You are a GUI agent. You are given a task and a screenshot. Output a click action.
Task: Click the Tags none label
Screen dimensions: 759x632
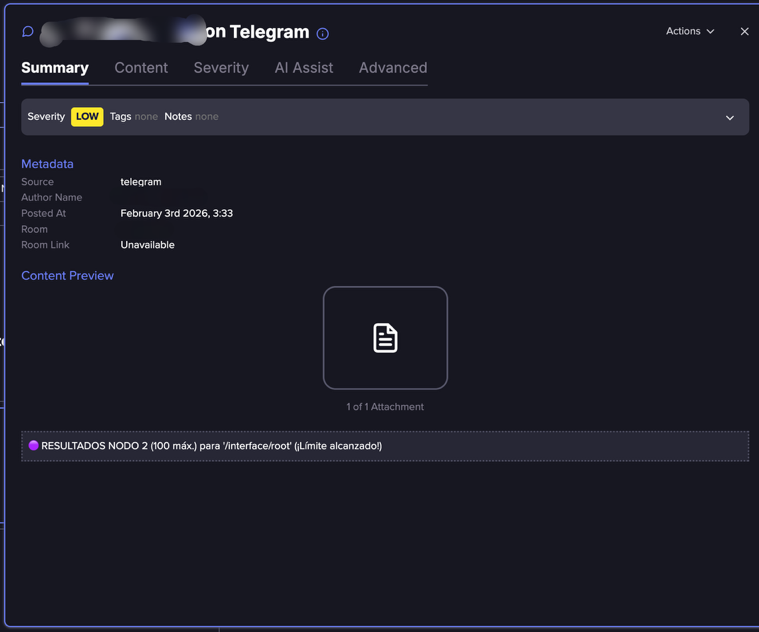point(134,117)
